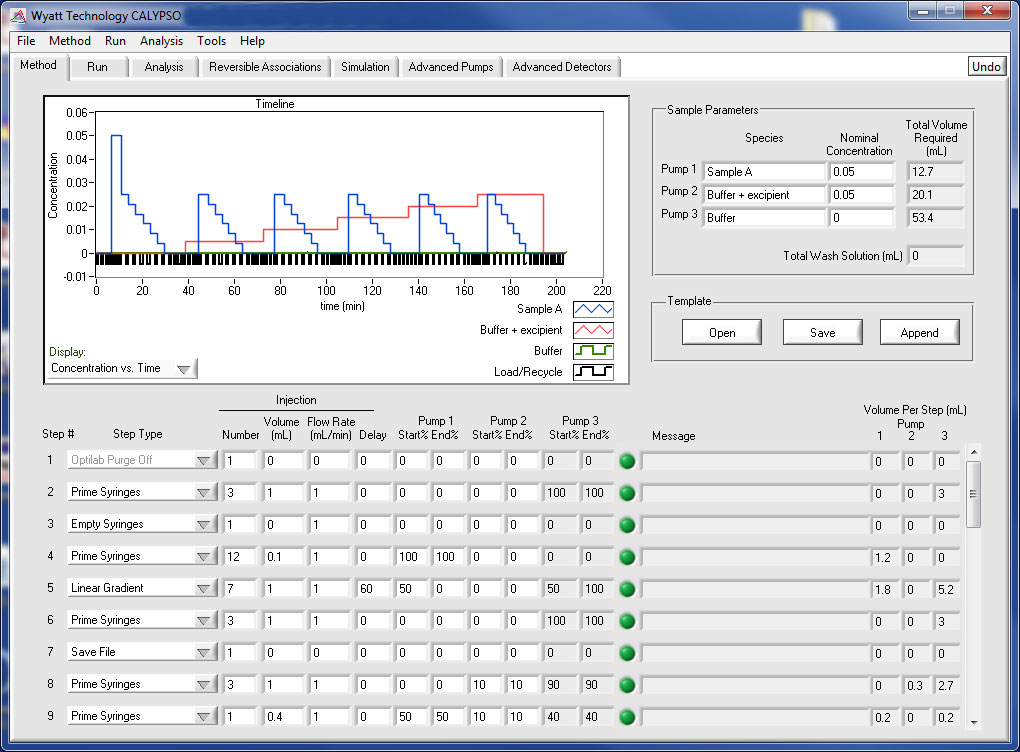Viewport: 1020px width, 752px height.
Task: Toggle the green indicator on step 2
Action: [x=627, y=493]
